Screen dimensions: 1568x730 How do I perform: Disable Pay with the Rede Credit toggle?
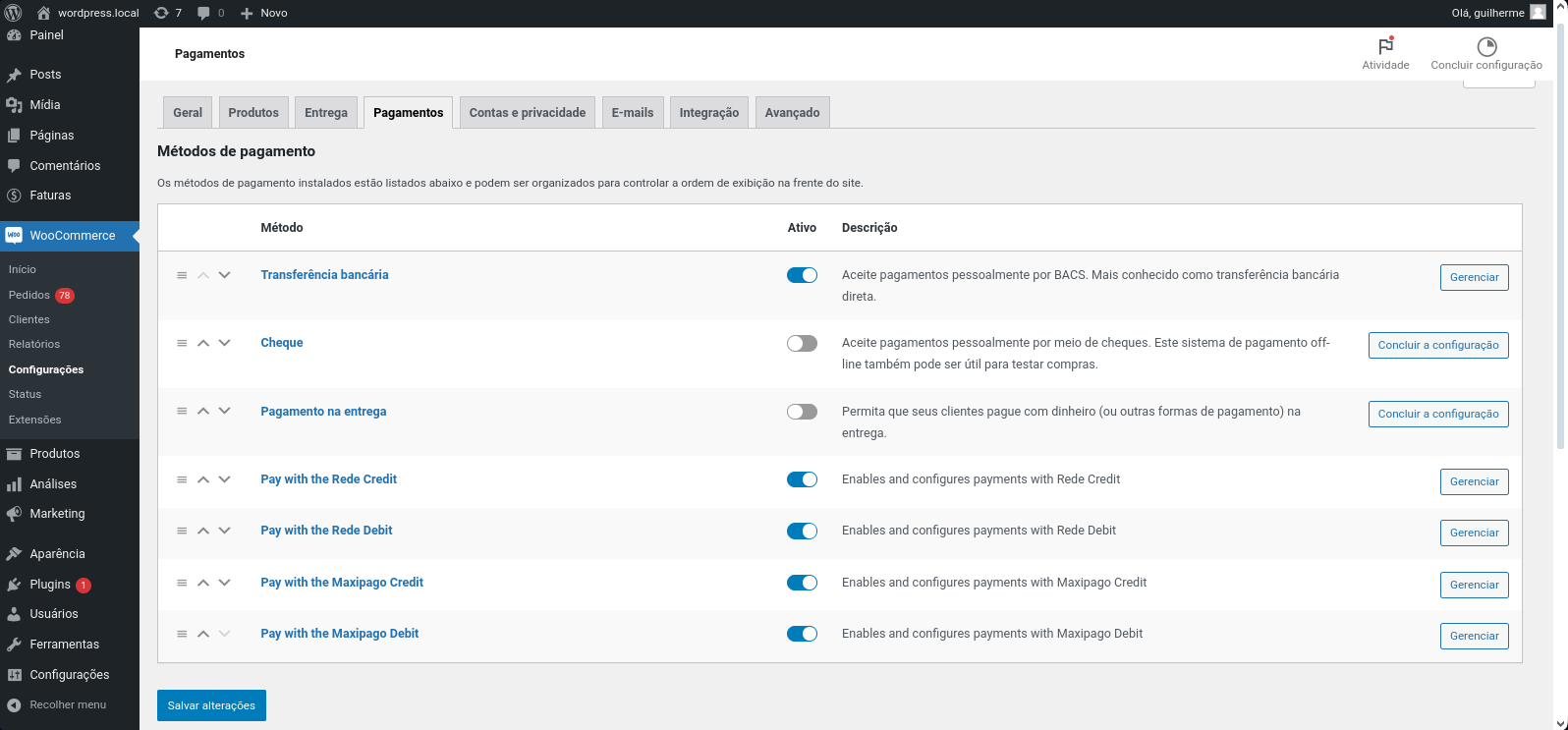click(x=802, y=479)
